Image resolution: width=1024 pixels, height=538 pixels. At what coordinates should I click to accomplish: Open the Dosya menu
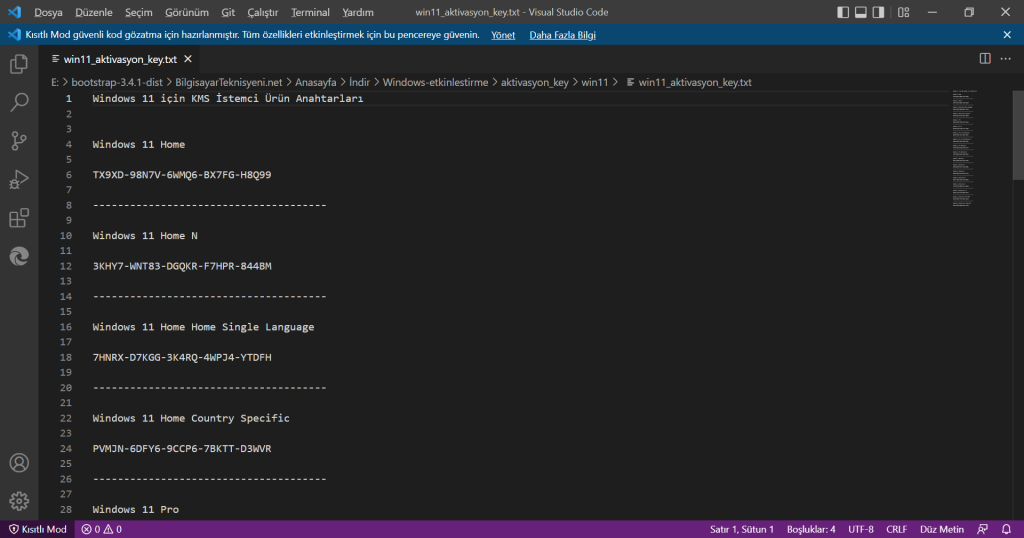48,12
